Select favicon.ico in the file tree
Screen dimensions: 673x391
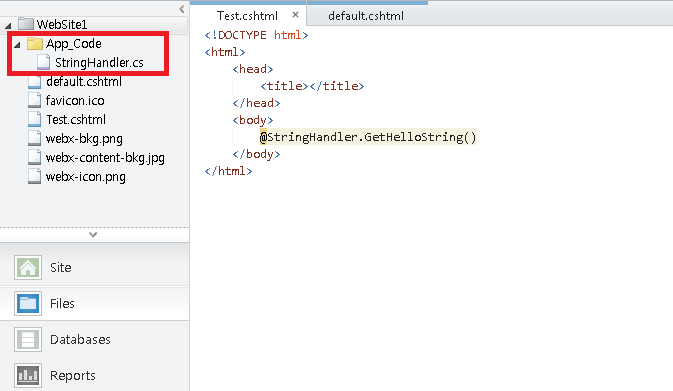75,100
